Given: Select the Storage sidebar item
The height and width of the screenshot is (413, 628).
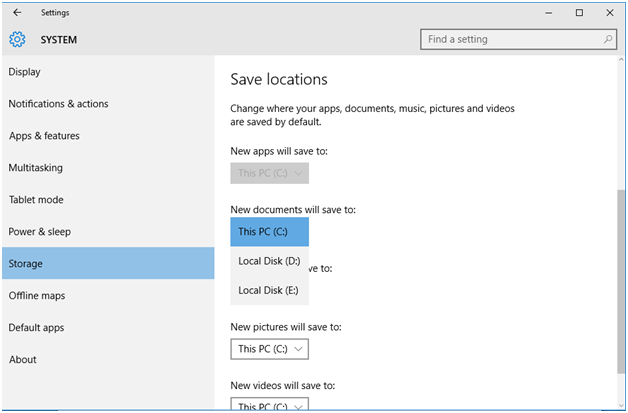Looking at the screenshot, I should pos(26,264).
